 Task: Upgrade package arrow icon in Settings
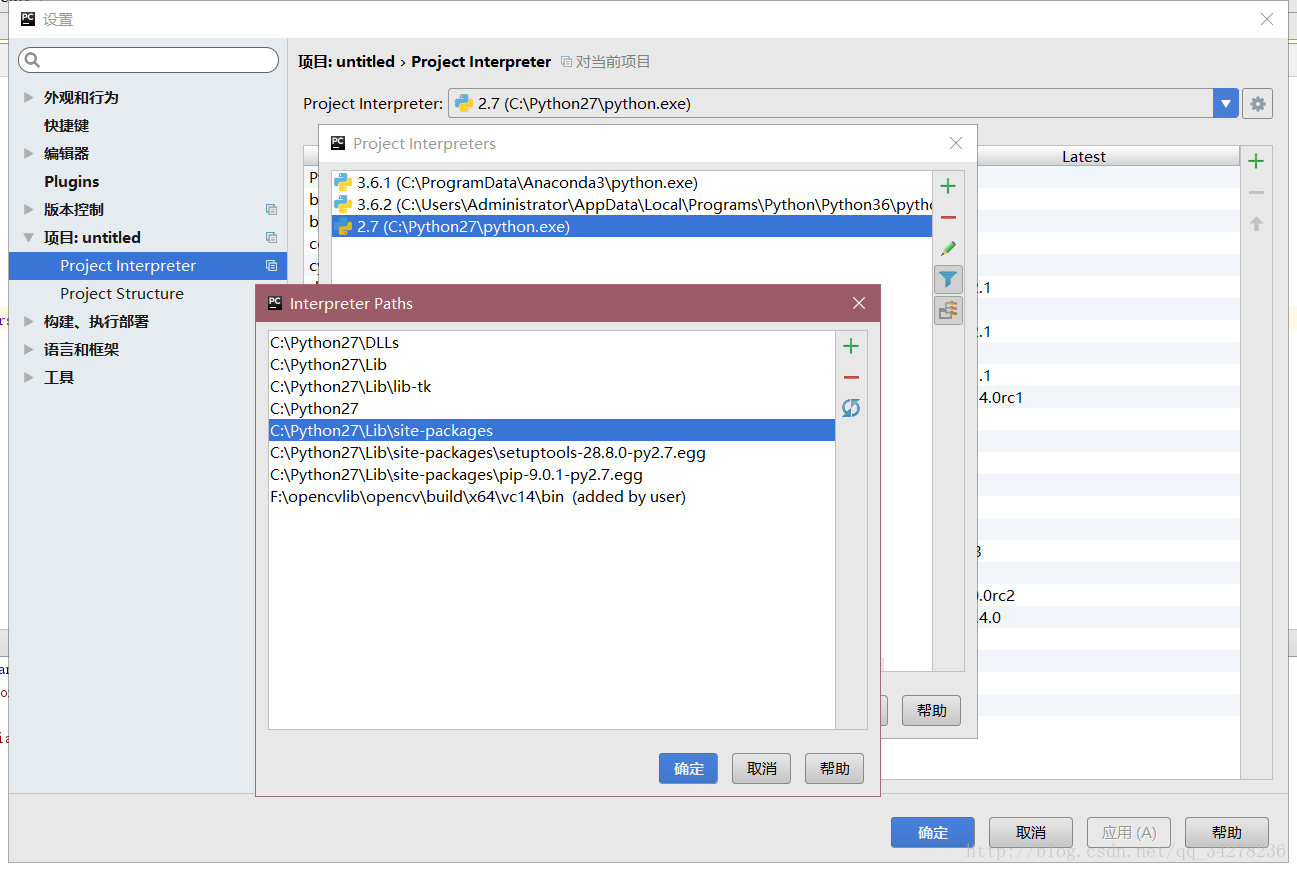[x=1256, y=224]
